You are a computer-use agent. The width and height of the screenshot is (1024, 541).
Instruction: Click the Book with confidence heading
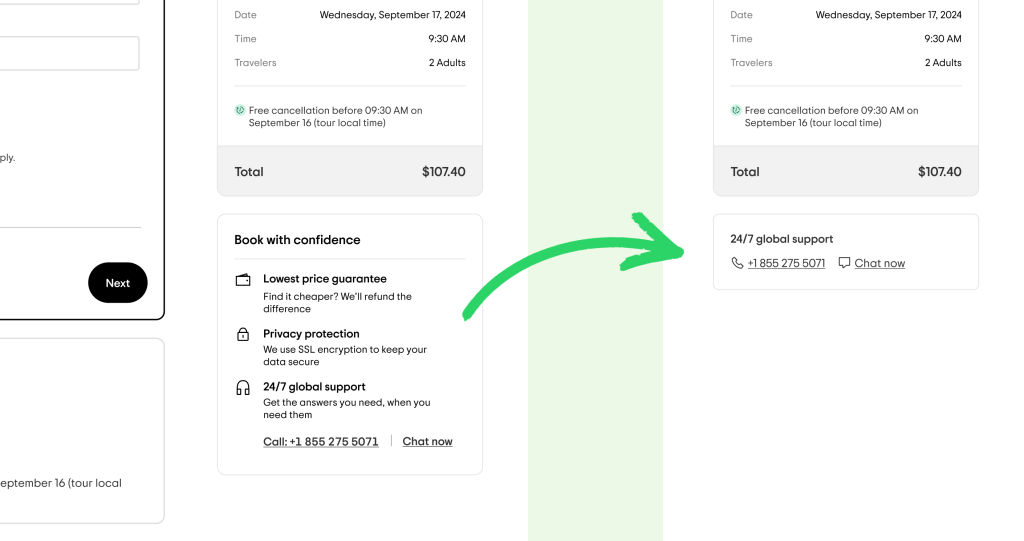pyautogui.click(x=297, y=240)
